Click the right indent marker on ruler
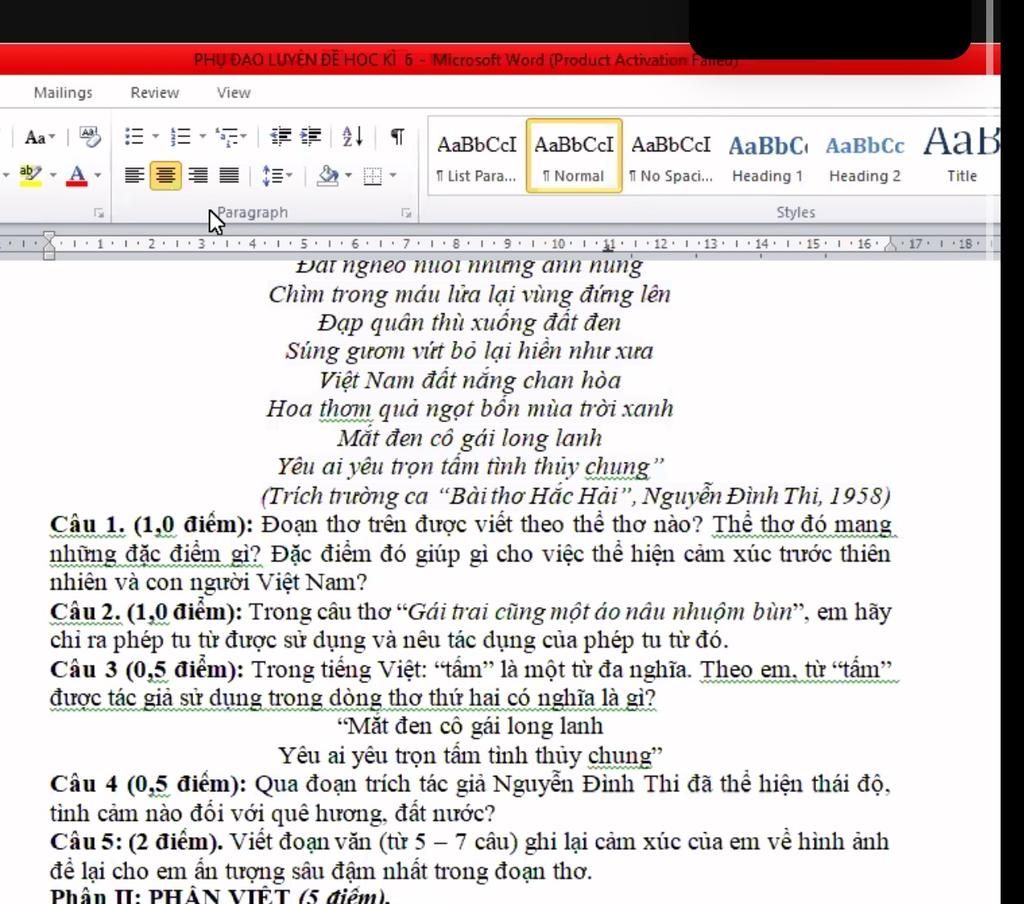 (x=890, y=246)
